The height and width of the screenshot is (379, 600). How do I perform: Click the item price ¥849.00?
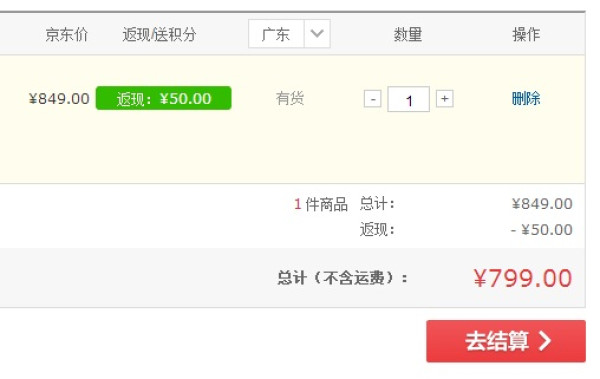[x=59, y=99]
